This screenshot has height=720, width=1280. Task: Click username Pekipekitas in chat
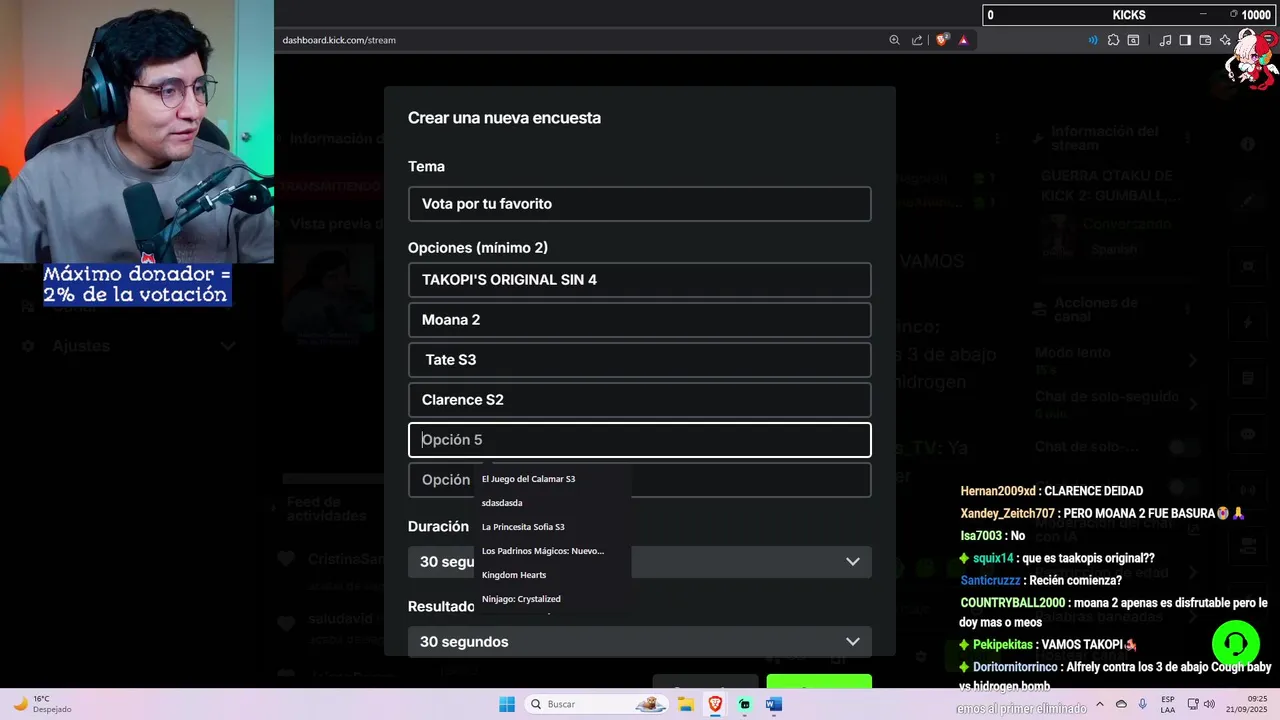pos(1005,645)
